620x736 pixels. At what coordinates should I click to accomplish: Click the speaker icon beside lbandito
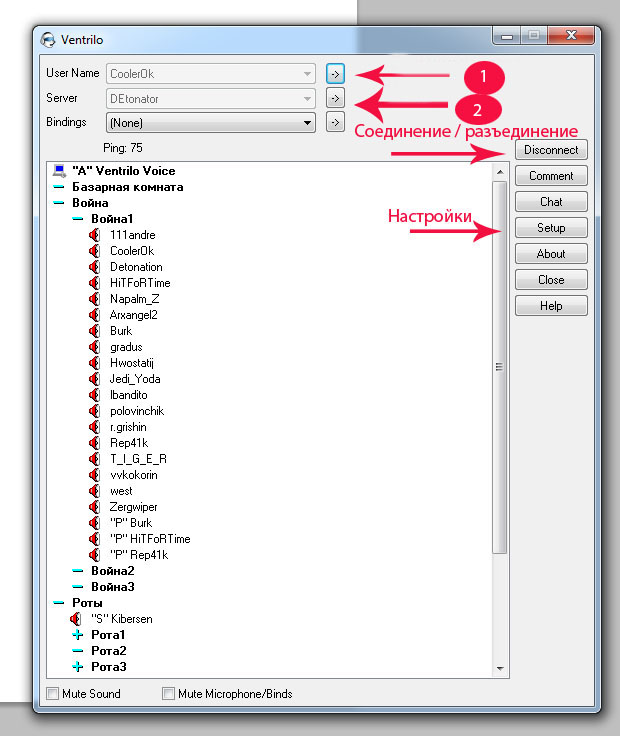click(94, 395)
